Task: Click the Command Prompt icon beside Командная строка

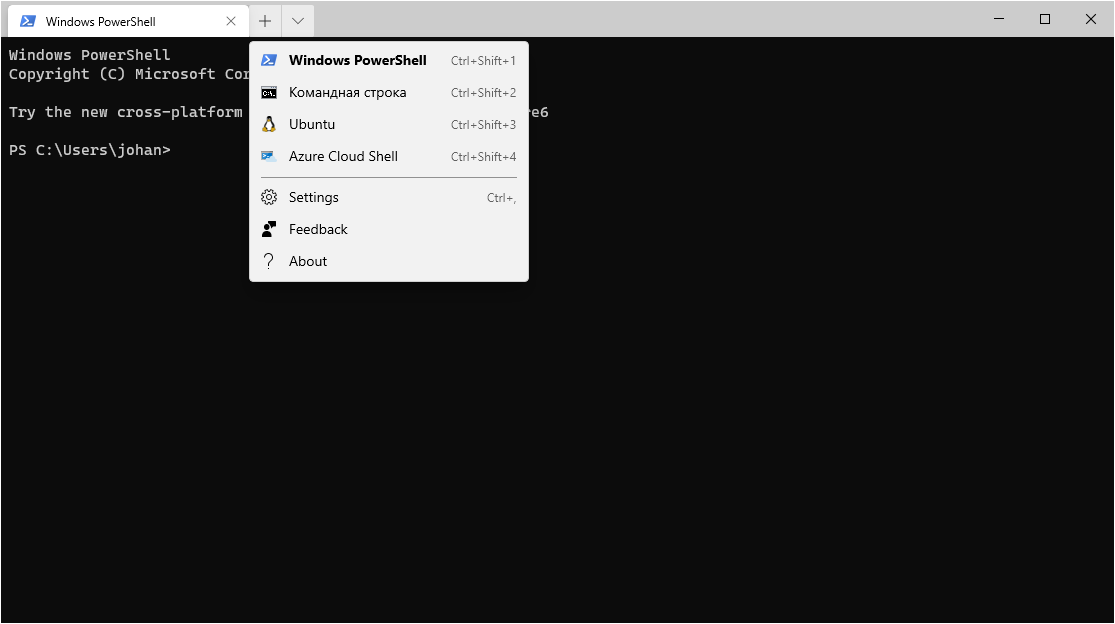Action: [x=269, y=92]
